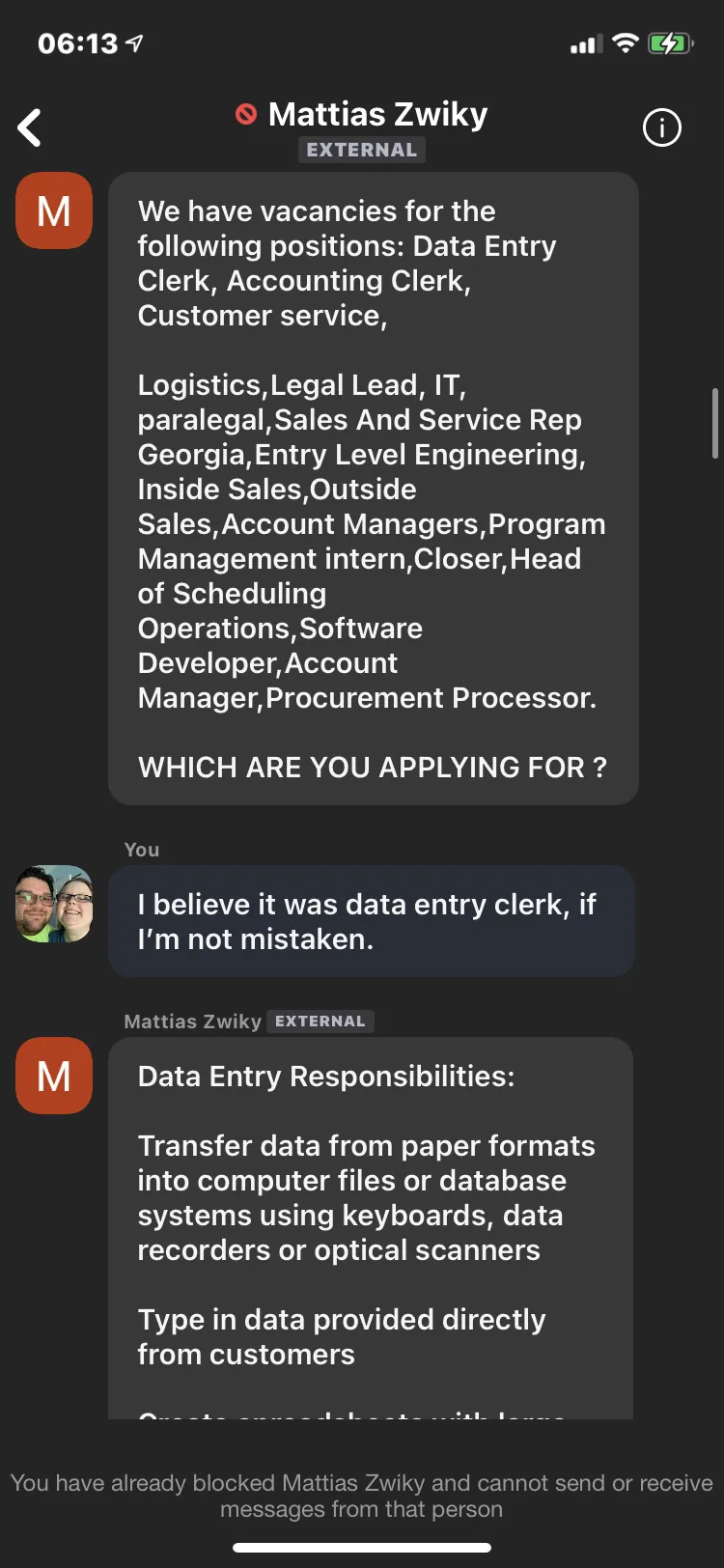Tap the back arrow icon

[x=30, y=127]
